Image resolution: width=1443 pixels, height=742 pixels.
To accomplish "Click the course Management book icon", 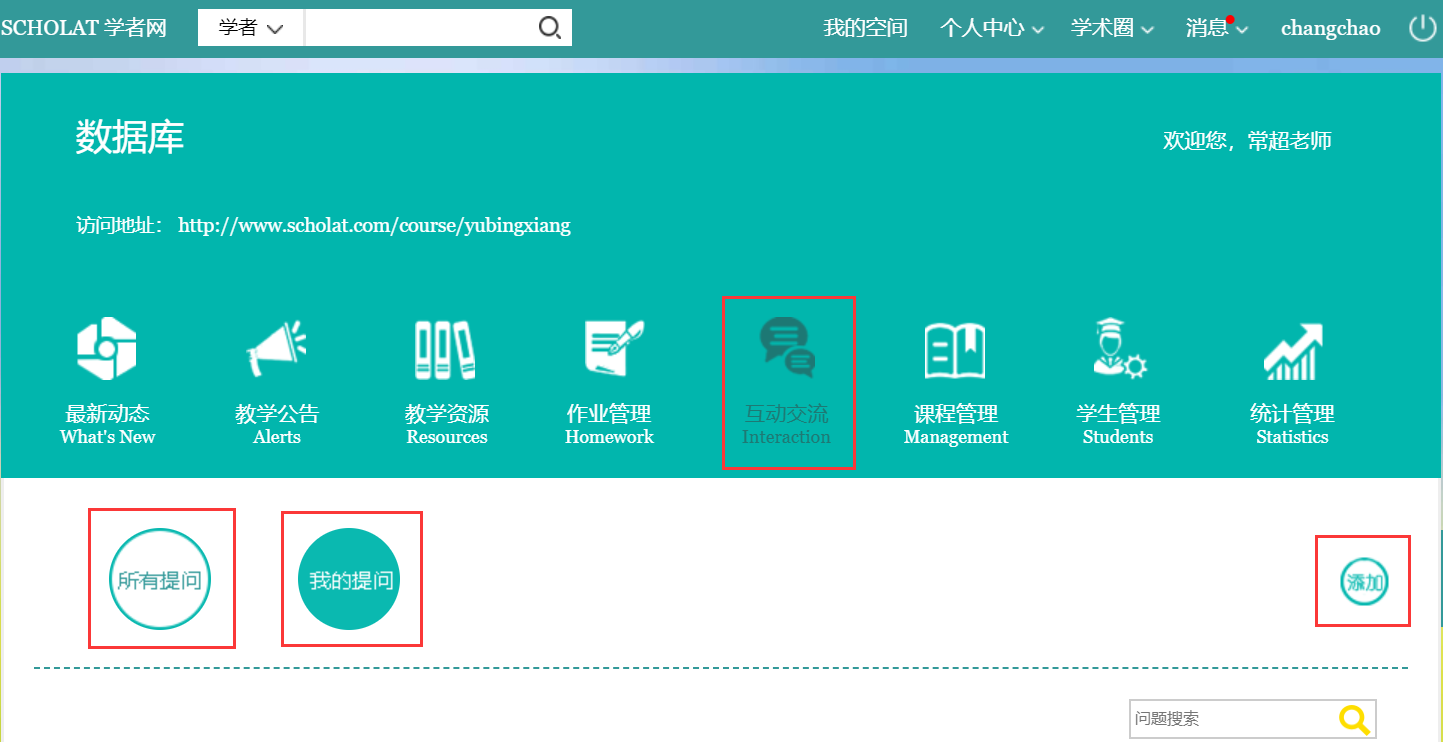I will pos(955,350).
